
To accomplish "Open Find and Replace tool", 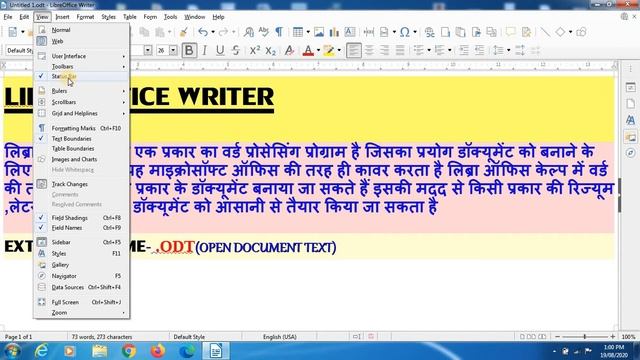I will click(249, 32).
